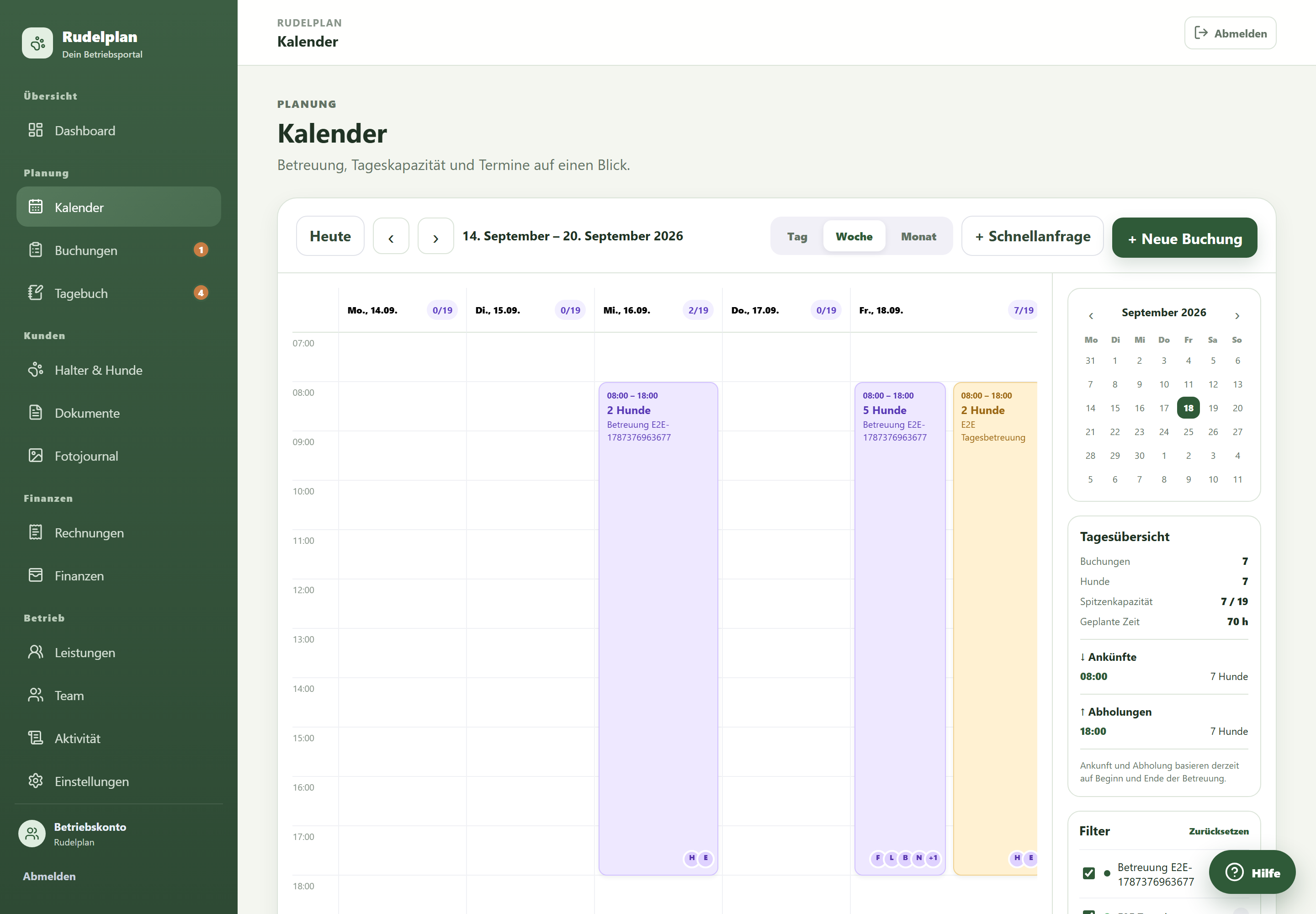Click the 0/19 capacity badge for Monday
Viewport: 1316px width, 914px height.
(x=442, y=310)
